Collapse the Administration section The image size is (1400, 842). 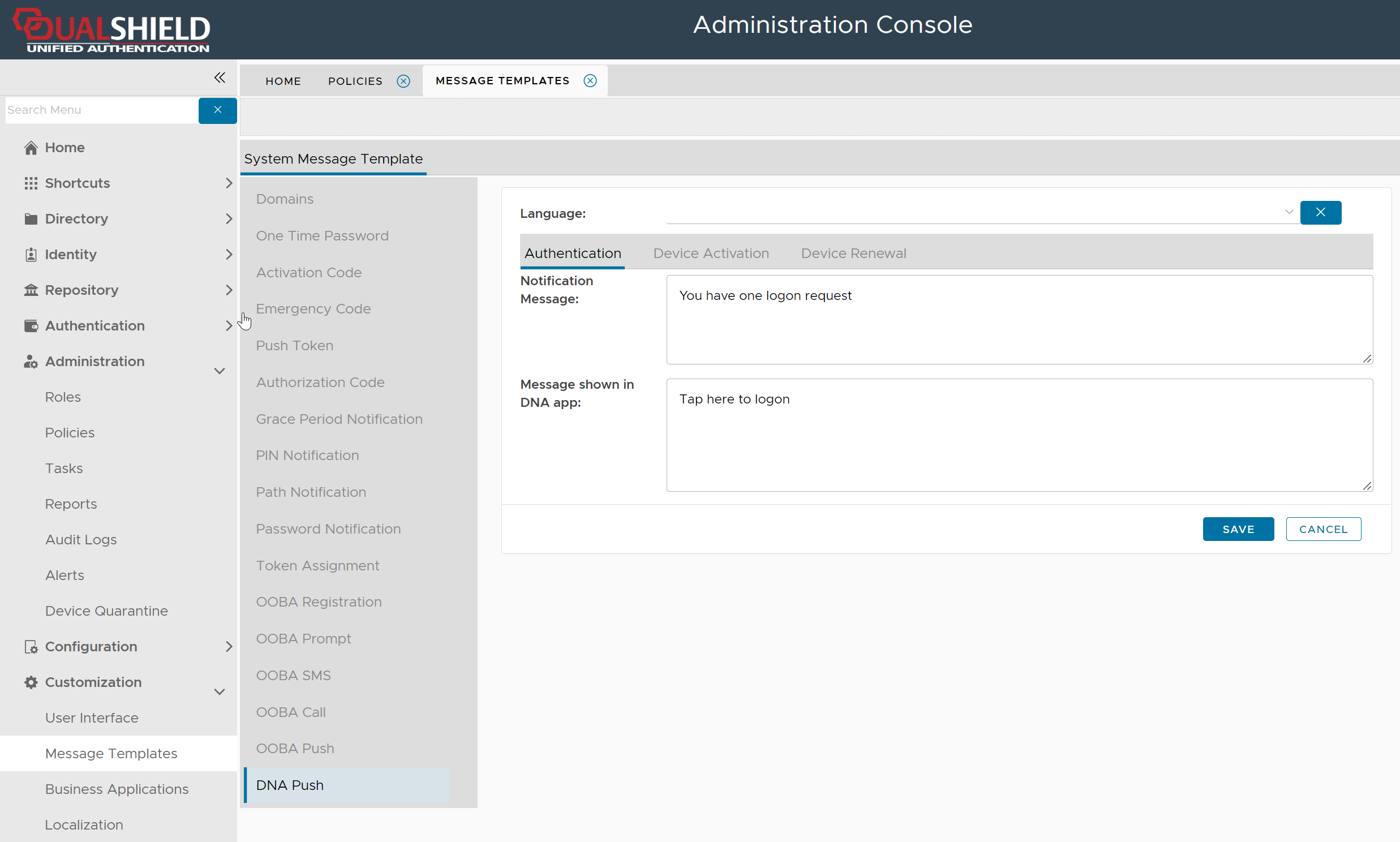click(220, 371)
